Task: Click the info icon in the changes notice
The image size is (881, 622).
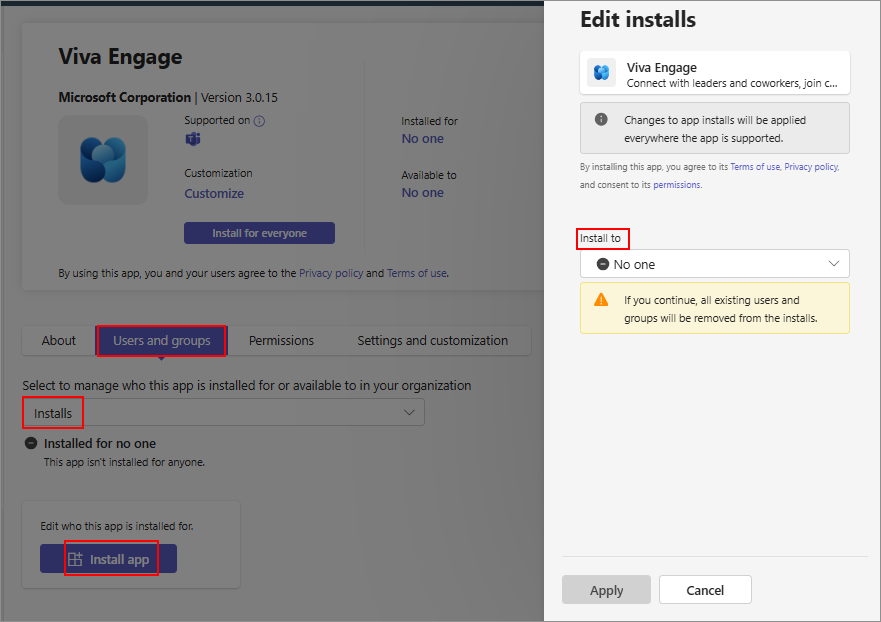Action: [601, 119]
